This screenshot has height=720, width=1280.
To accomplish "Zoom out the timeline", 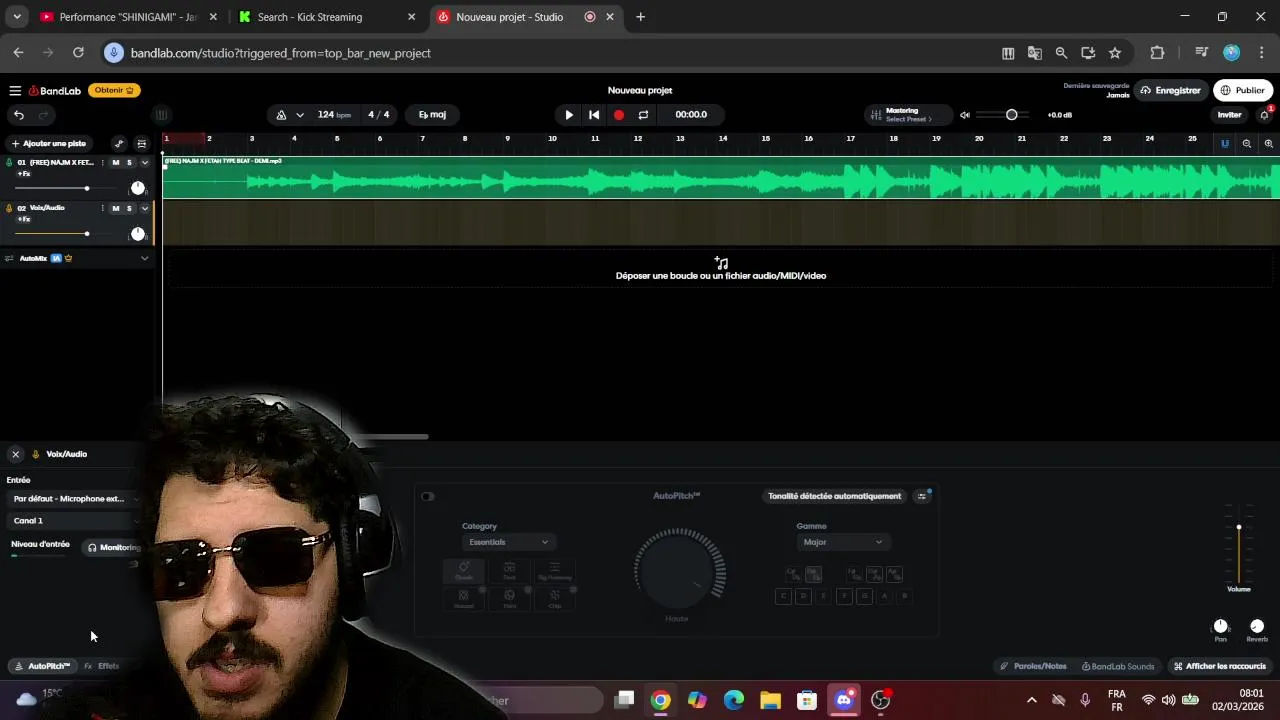I will (1246, 144).
